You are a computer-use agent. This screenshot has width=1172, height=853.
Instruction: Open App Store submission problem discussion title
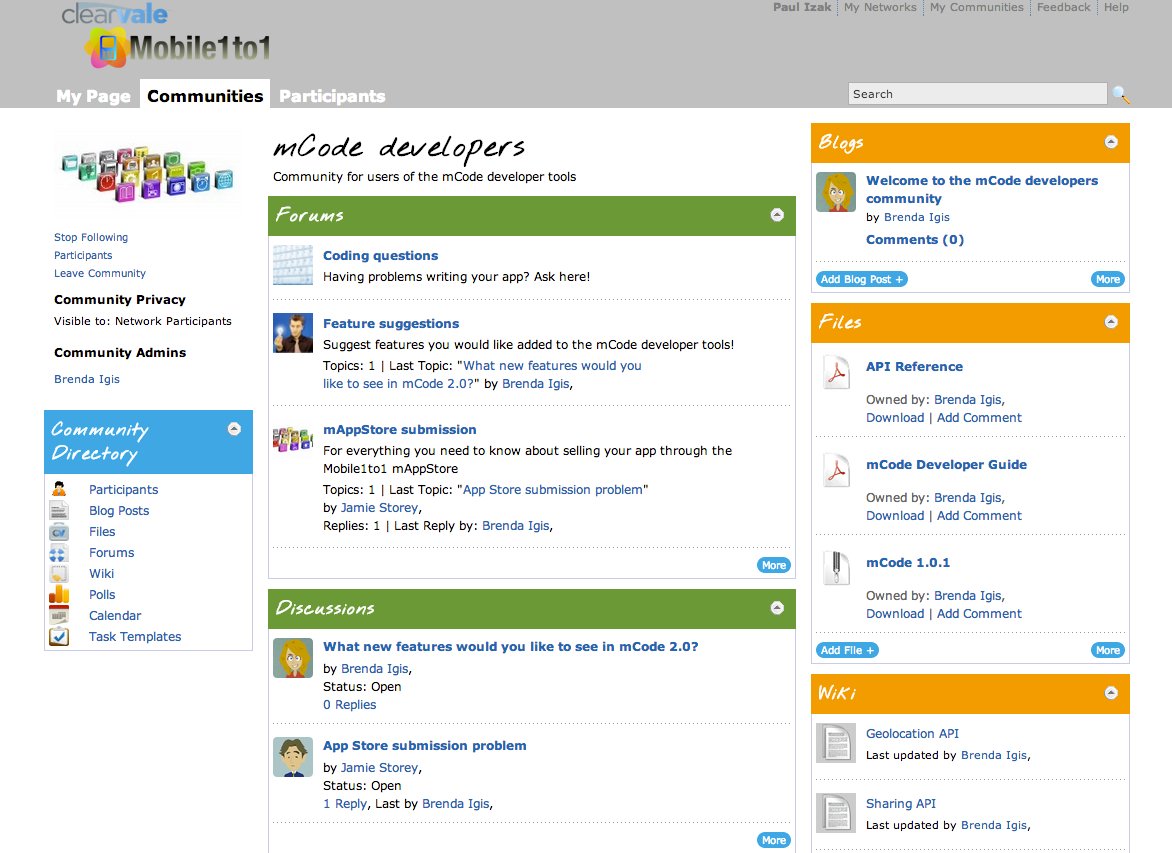click(425, 746)
